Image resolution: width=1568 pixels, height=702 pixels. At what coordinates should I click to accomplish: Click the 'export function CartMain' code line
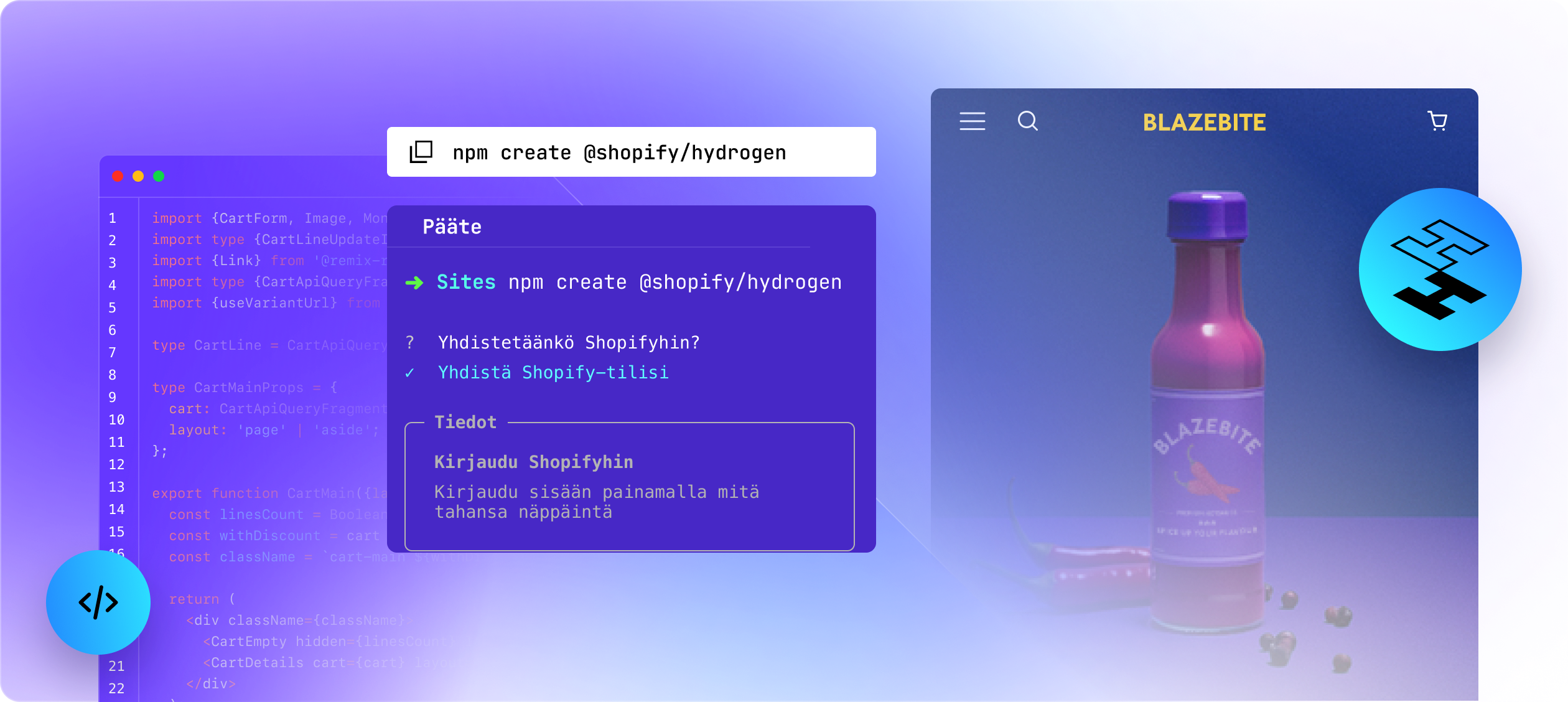(269, 494)
